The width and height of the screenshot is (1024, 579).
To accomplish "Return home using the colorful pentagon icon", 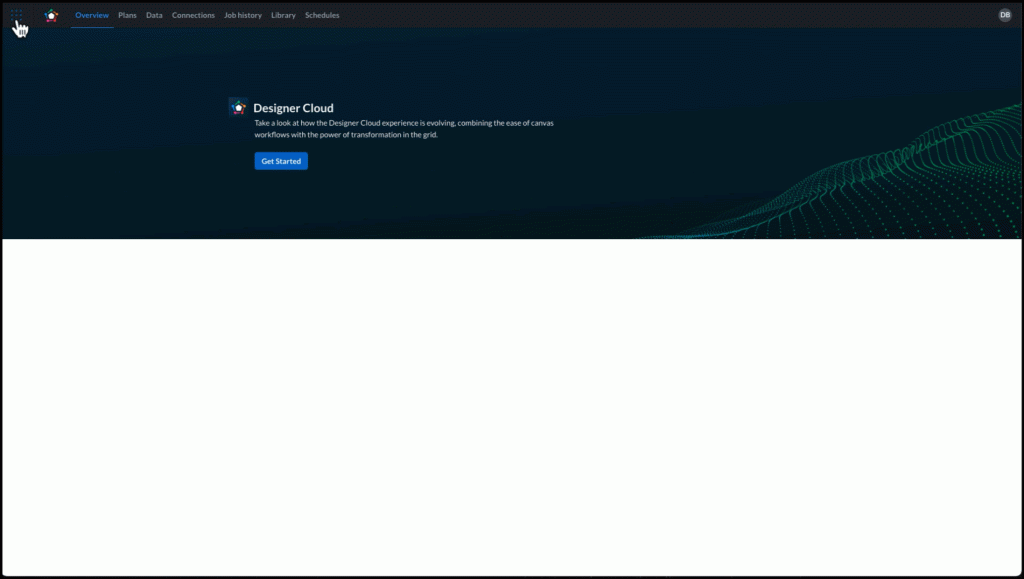I will pos(50,15).
